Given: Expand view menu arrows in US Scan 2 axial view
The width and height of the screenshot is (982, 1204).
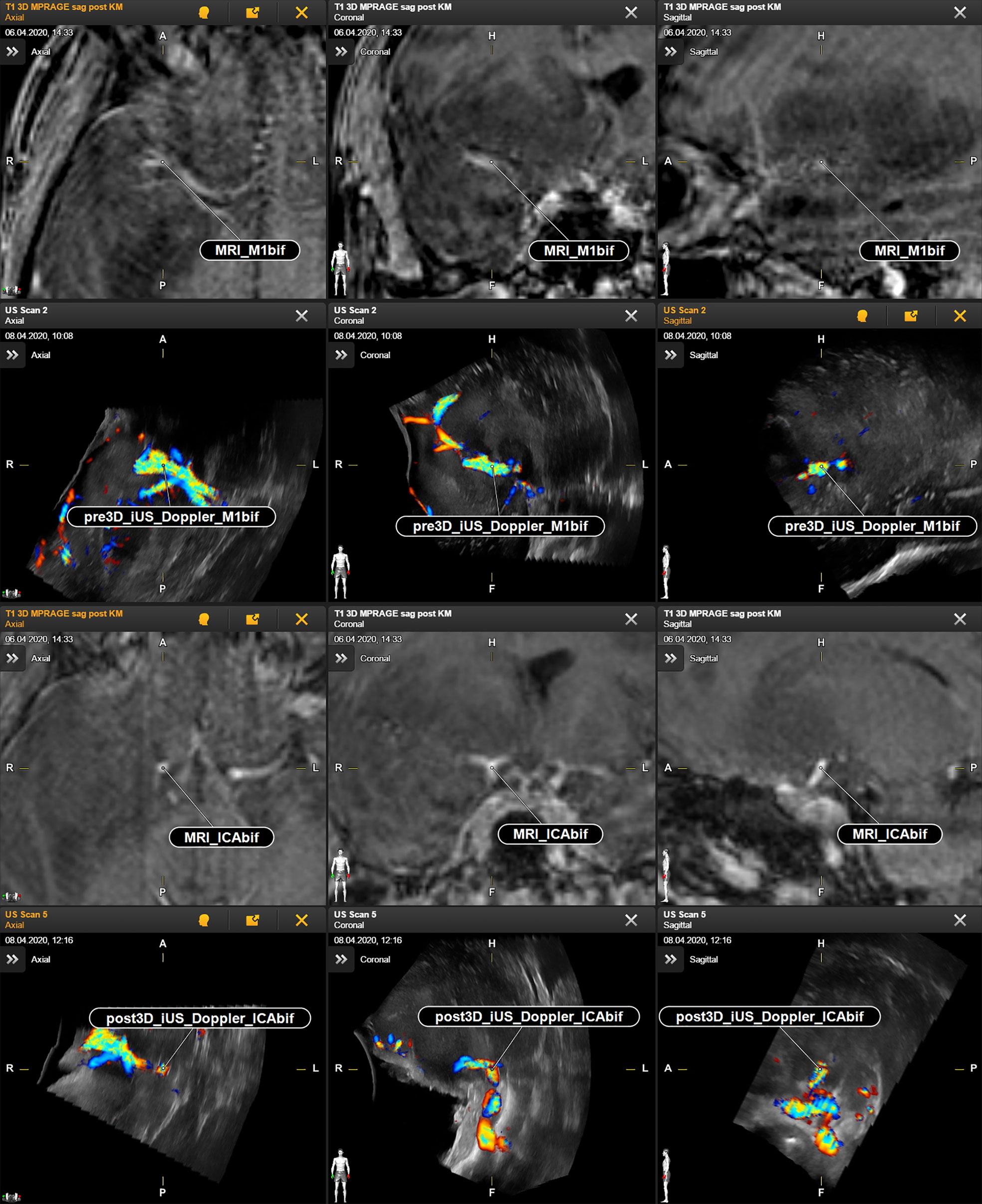Looking at the screenshot, I should [x=12, y=355].
